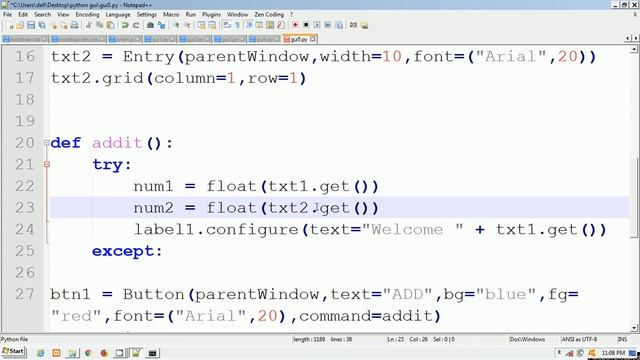640x360 pixels.
Task: Click the Replace toolbar icon
Action: coord(162,25)
